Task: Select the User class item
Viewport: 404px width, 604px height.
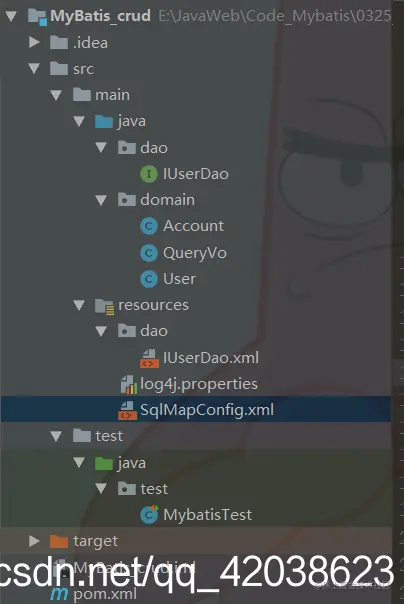Action: 168,279
